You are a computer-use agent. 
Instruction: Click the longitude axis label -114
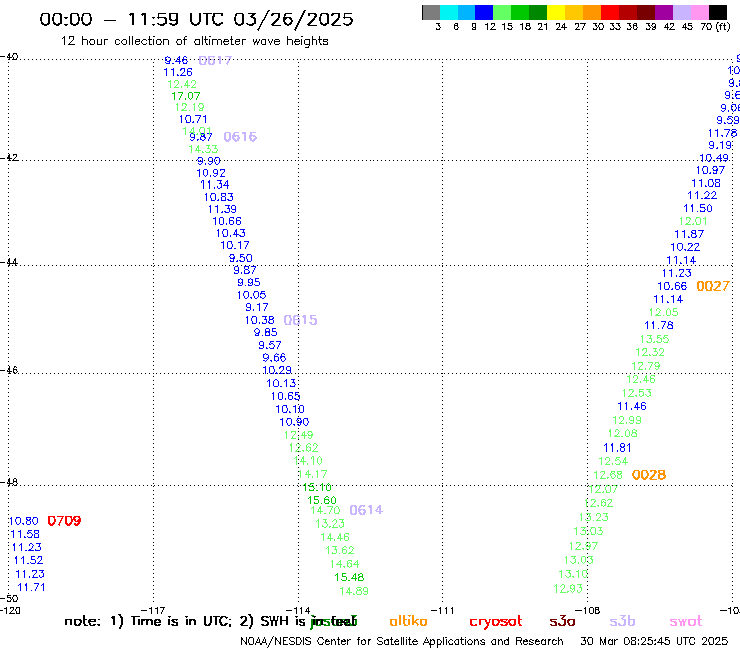point(298,610)
